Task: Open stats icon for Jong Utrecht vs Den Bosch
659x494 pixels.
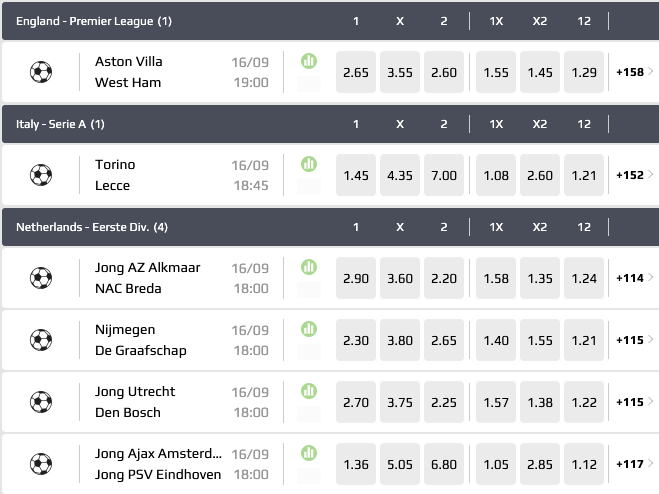Action: 309,390
